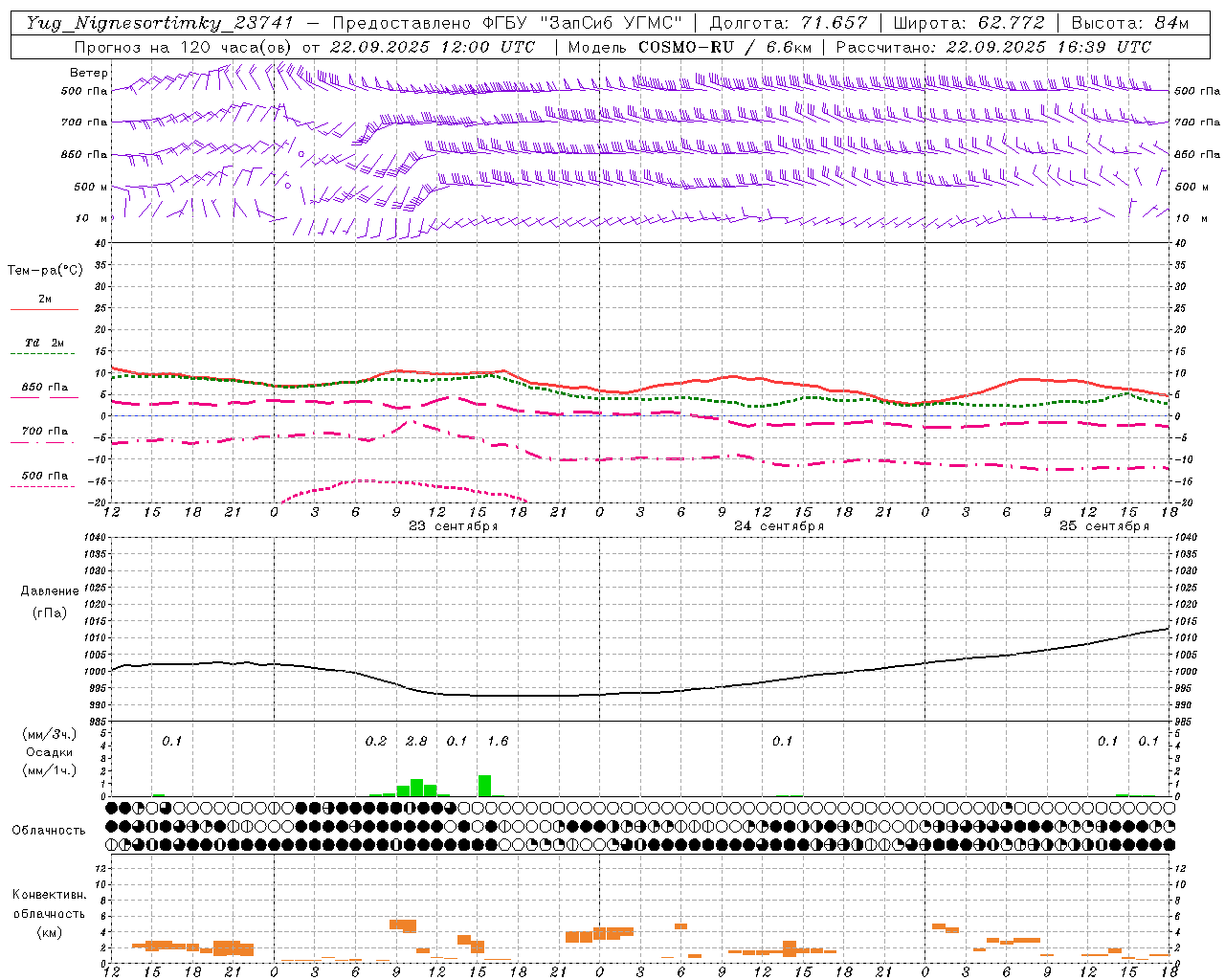Click the 25 сентября date label
The image size is (1225, 980).
[x=1104, y=526]
